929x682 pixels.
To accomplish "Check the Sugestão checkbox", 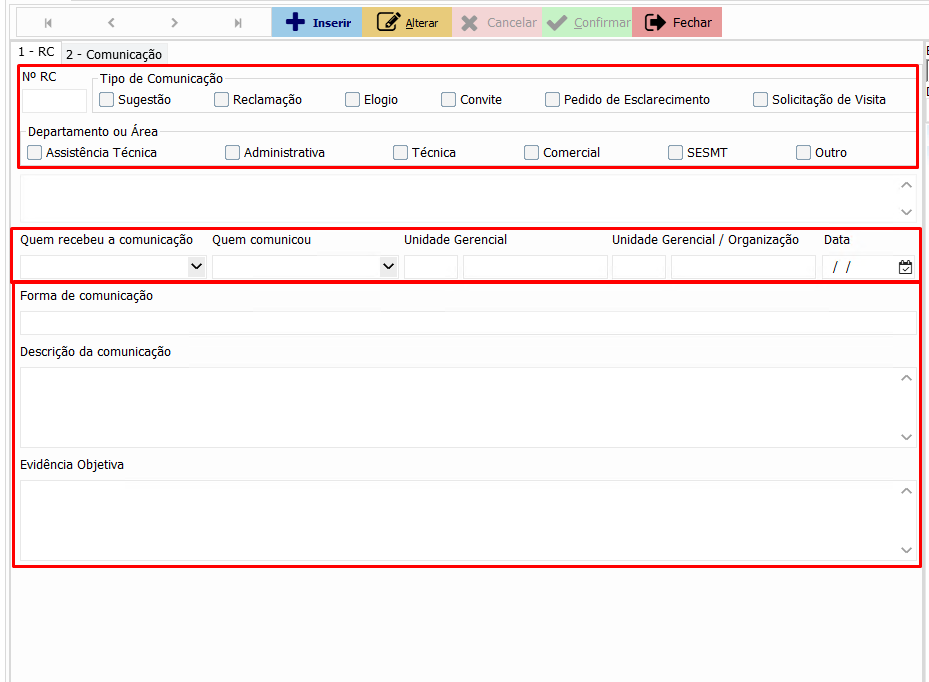I will (x=107, y=99).
